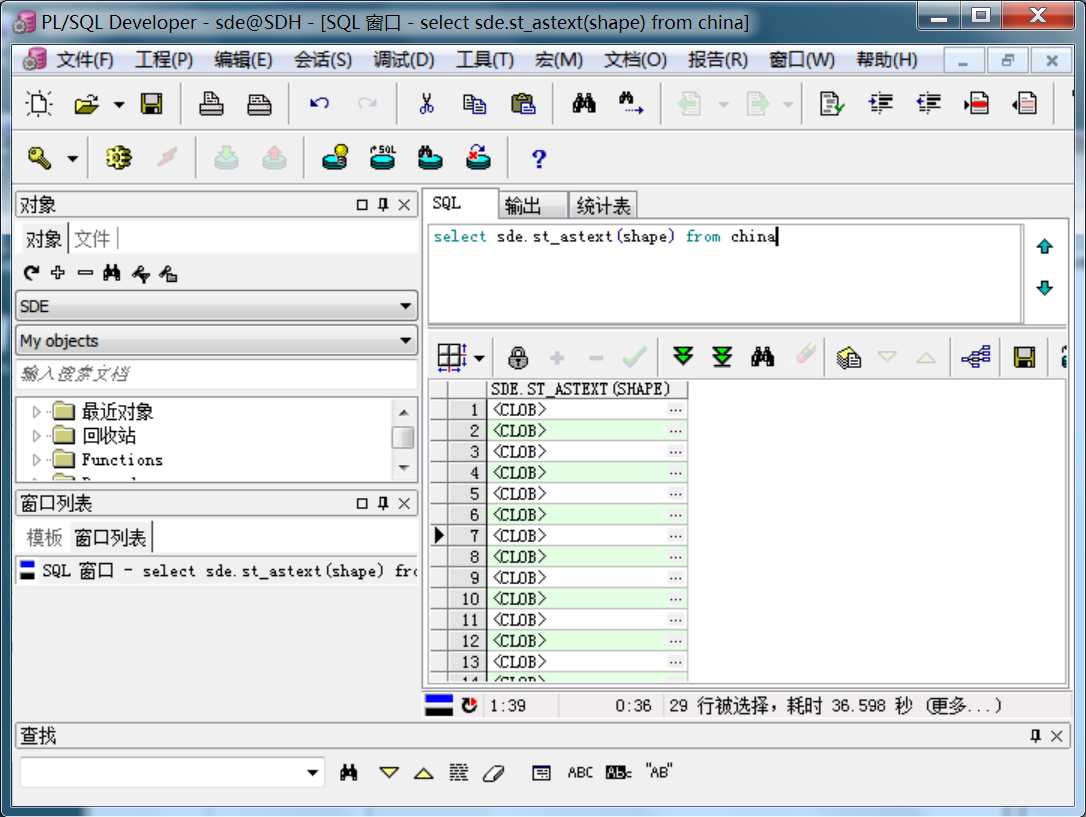Click the Paste clipboard icon
Screen dimensions: 1086x817
[x=523, y=104]
